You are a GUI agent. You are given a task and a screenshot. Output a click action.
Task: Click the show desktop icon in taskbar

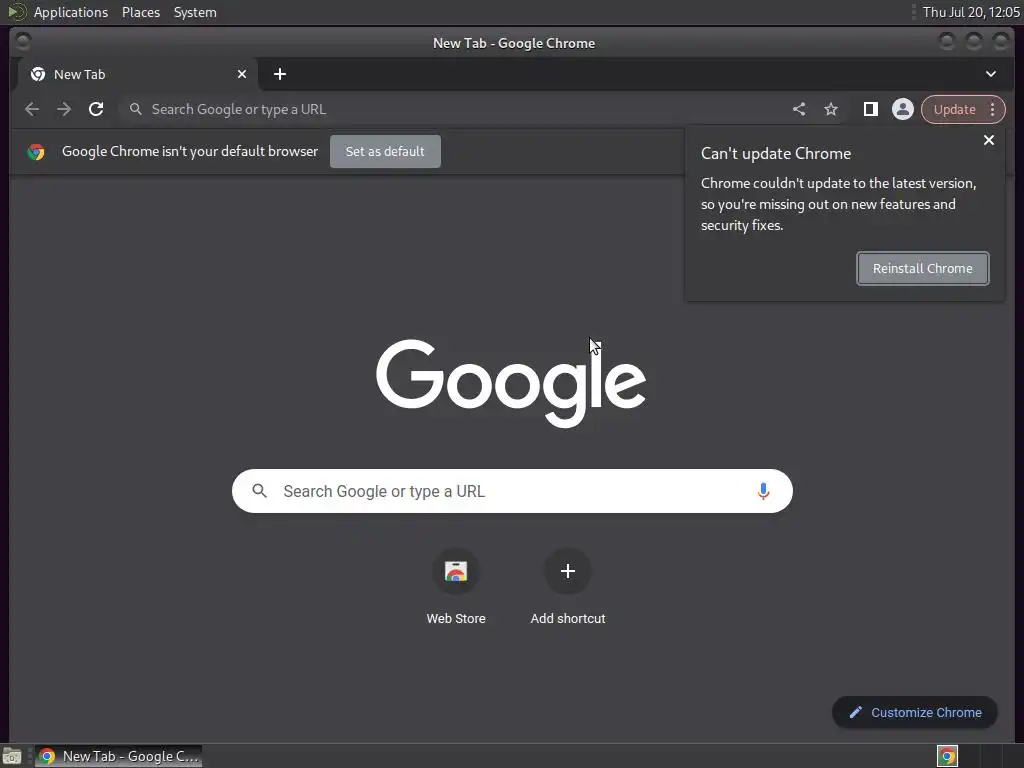tap(12, 756)
